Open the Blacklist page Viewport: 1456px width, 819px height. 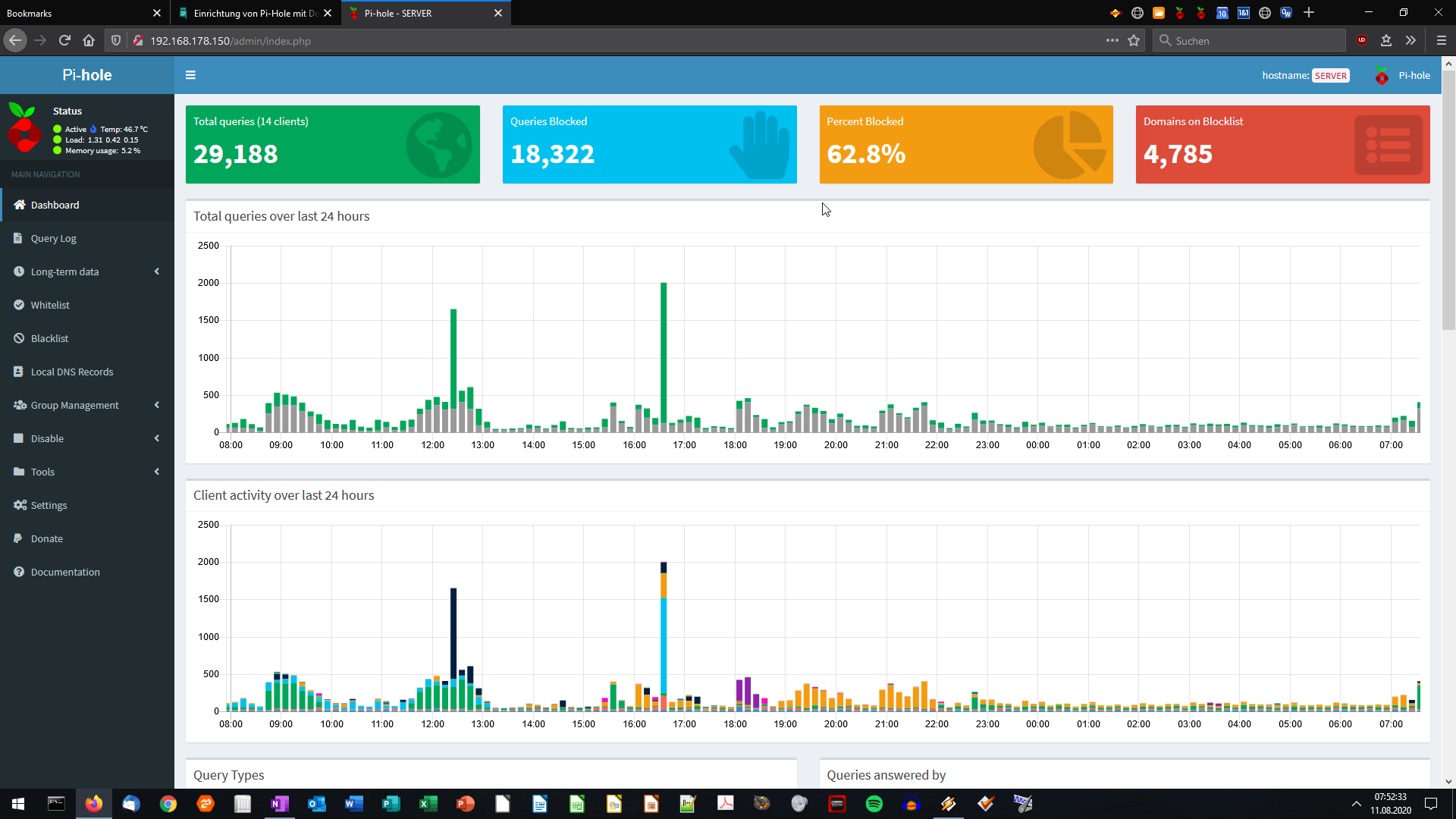coord(87,338)
